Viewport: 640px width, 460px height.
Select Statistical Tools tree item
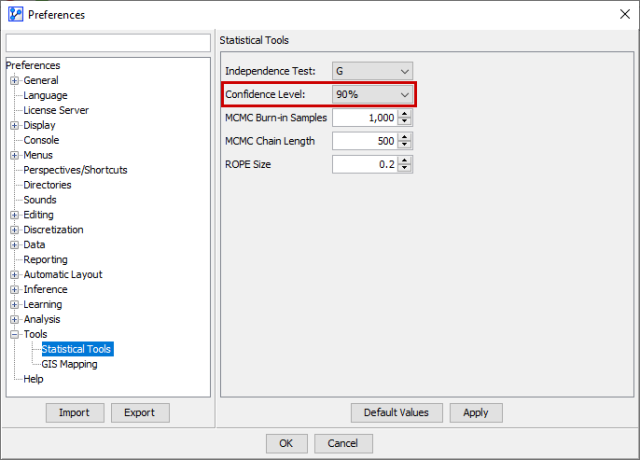click(78, 349)
